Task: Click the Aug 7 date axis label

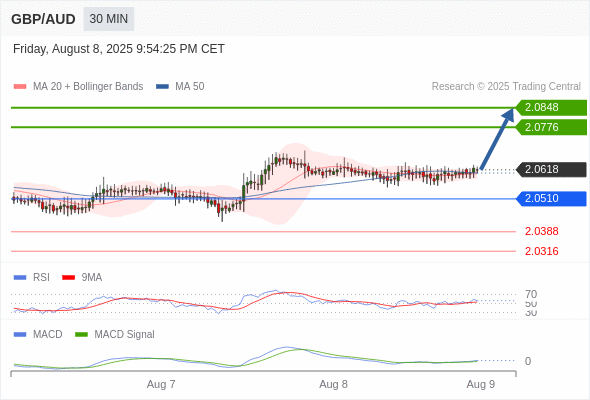Action: [161, 384]
